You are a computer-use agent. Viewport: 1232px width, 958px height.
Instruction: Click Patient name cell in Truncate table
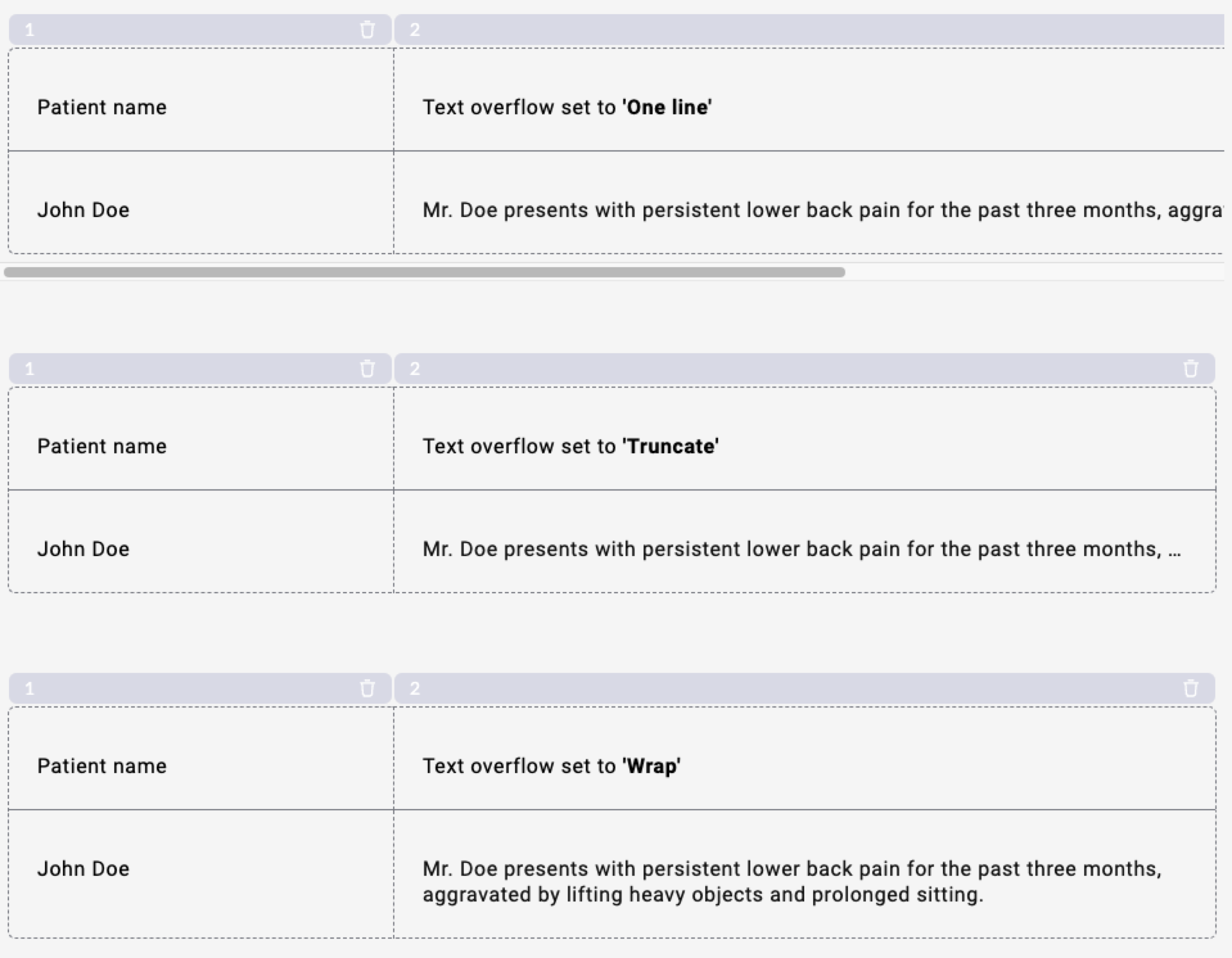[201, 439]
